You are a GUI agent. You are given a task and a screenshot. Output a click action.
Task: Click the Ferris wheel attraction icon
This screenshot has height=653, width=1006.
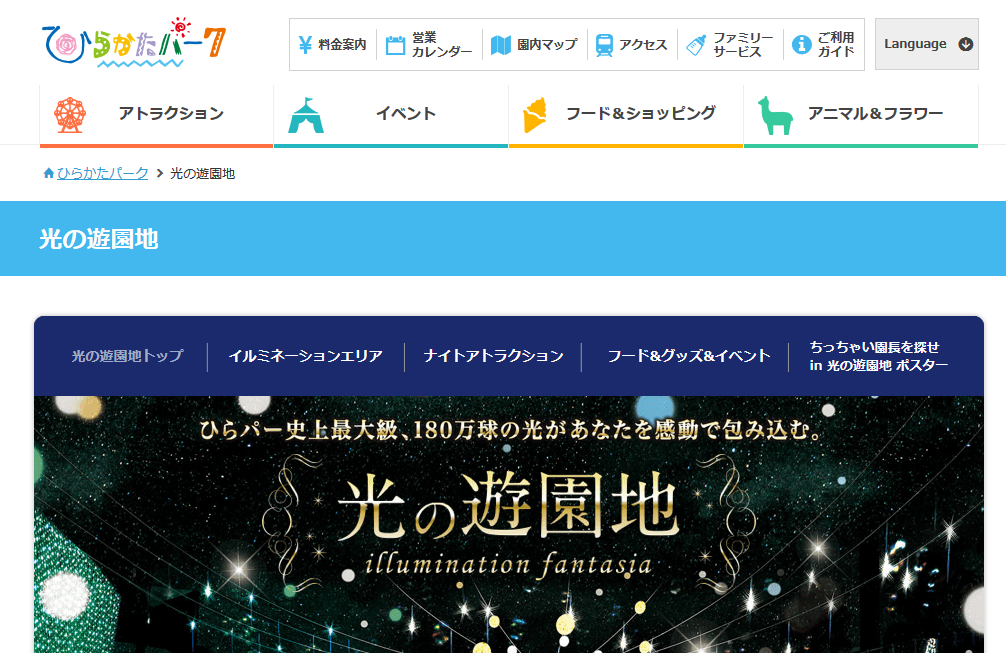69,115
